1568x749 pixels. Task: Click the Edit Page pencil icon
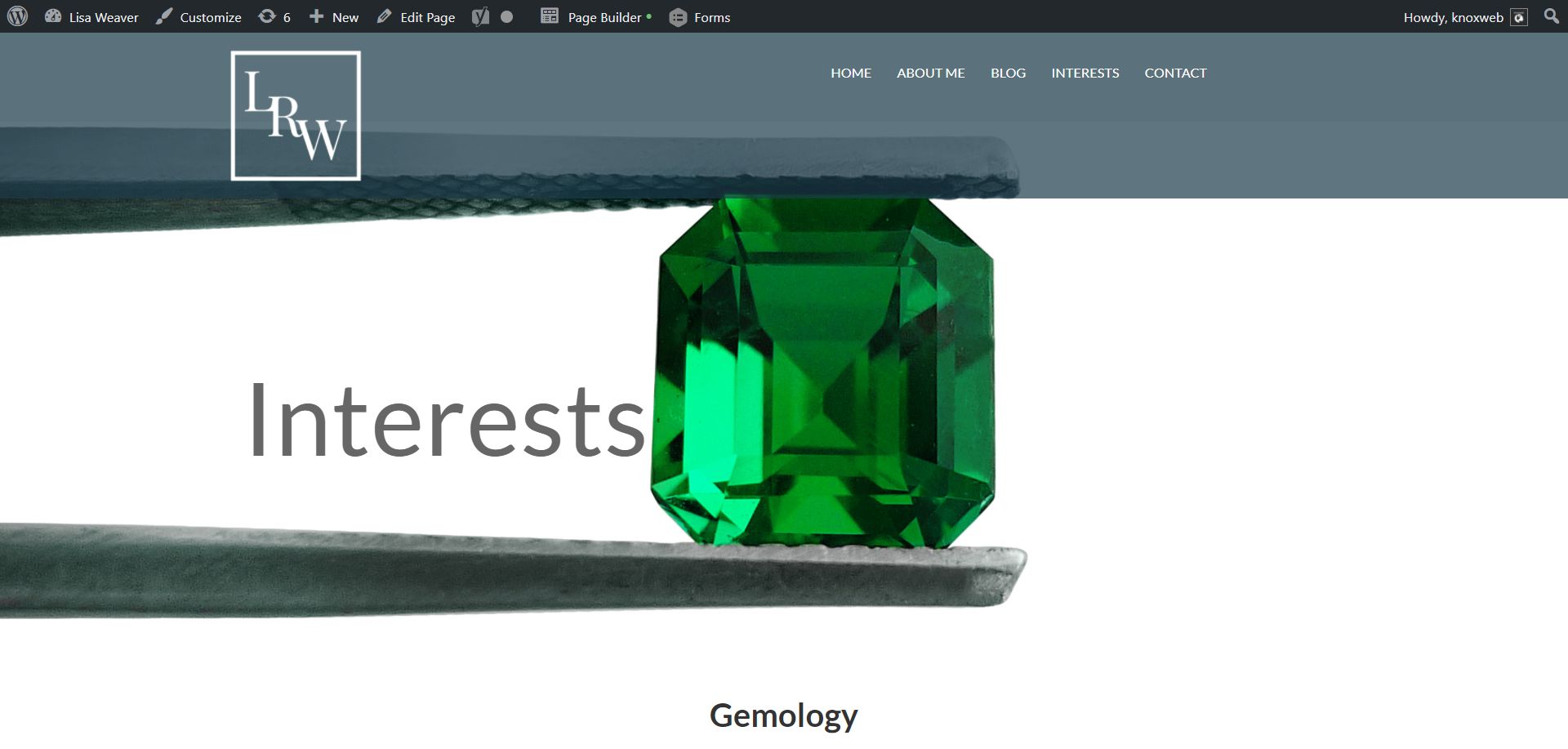[x=384, y=16]
